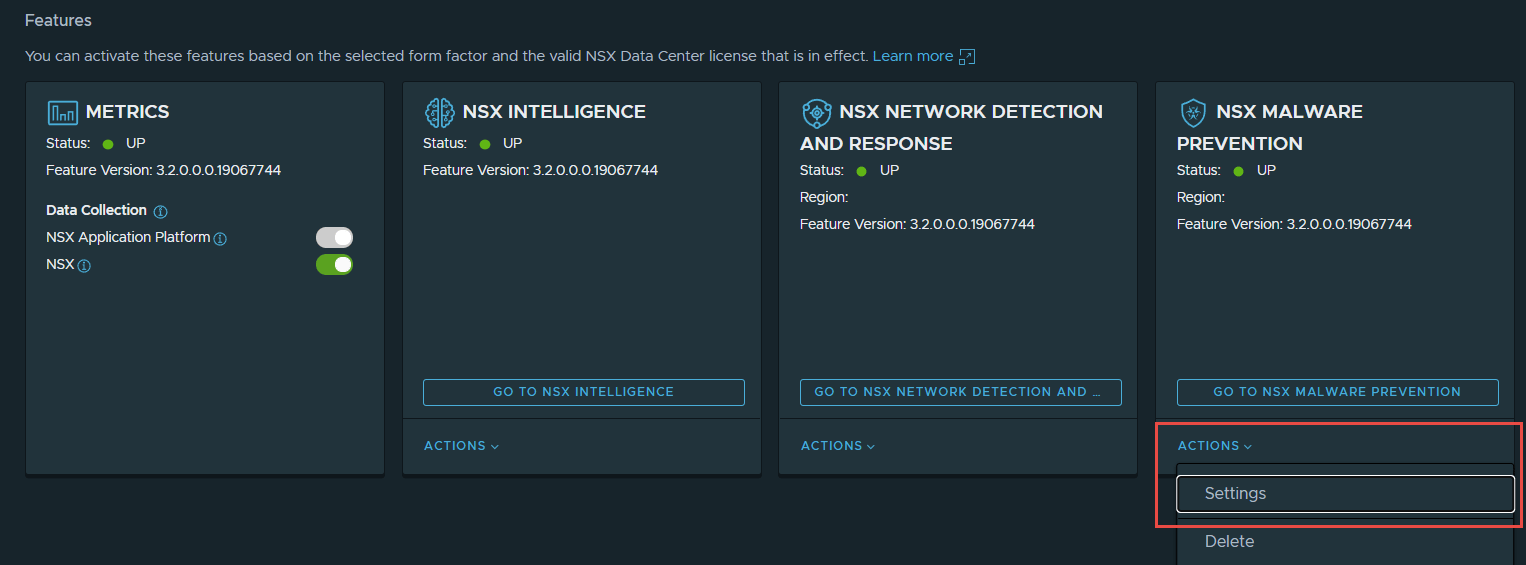Click the Network Detection and Response icon
Viewport: 1526px width, 565px height.
[816, 112]
